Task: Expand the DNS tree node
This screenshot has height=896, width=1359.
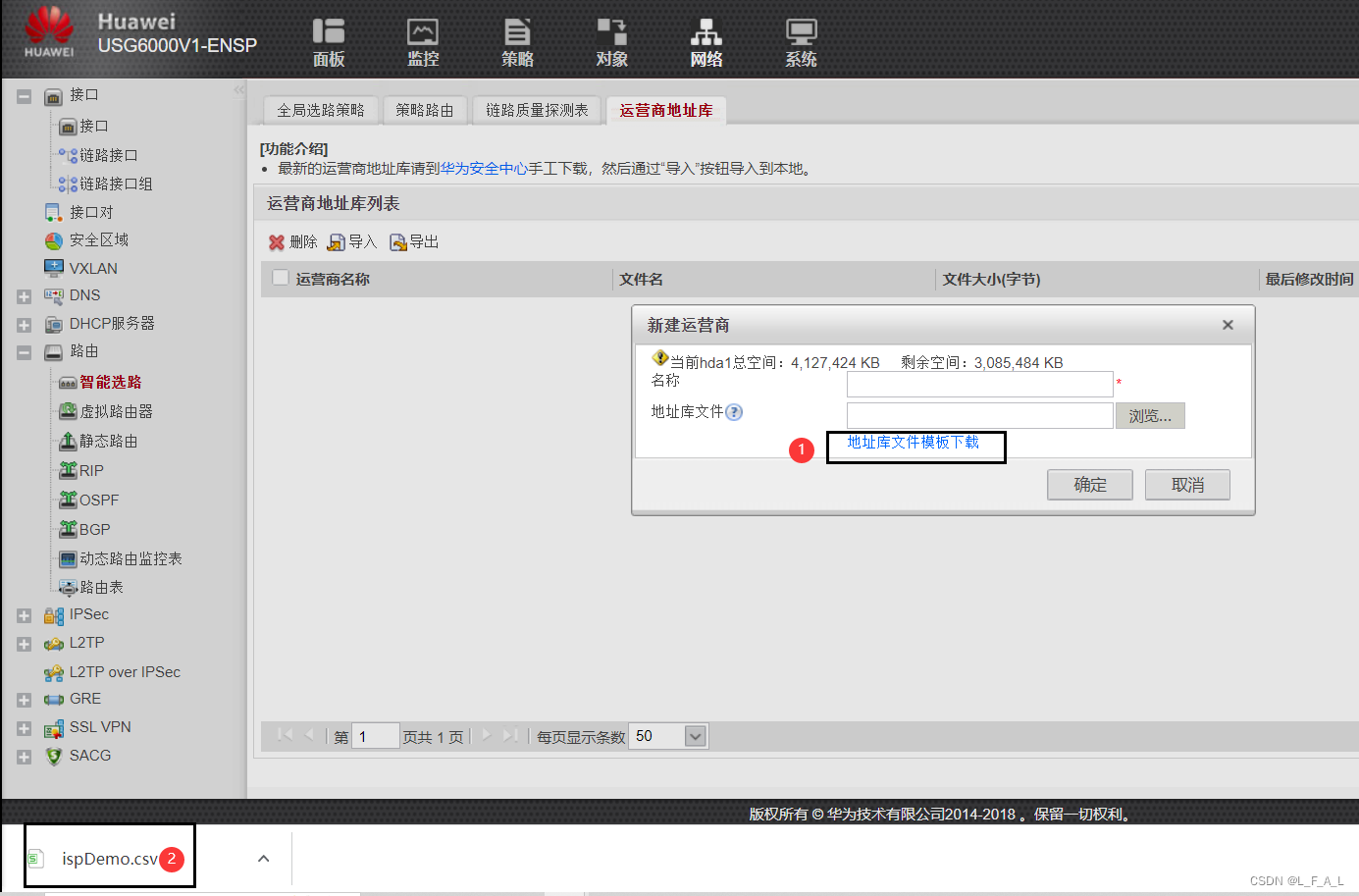Action: [x=24, y=295]
